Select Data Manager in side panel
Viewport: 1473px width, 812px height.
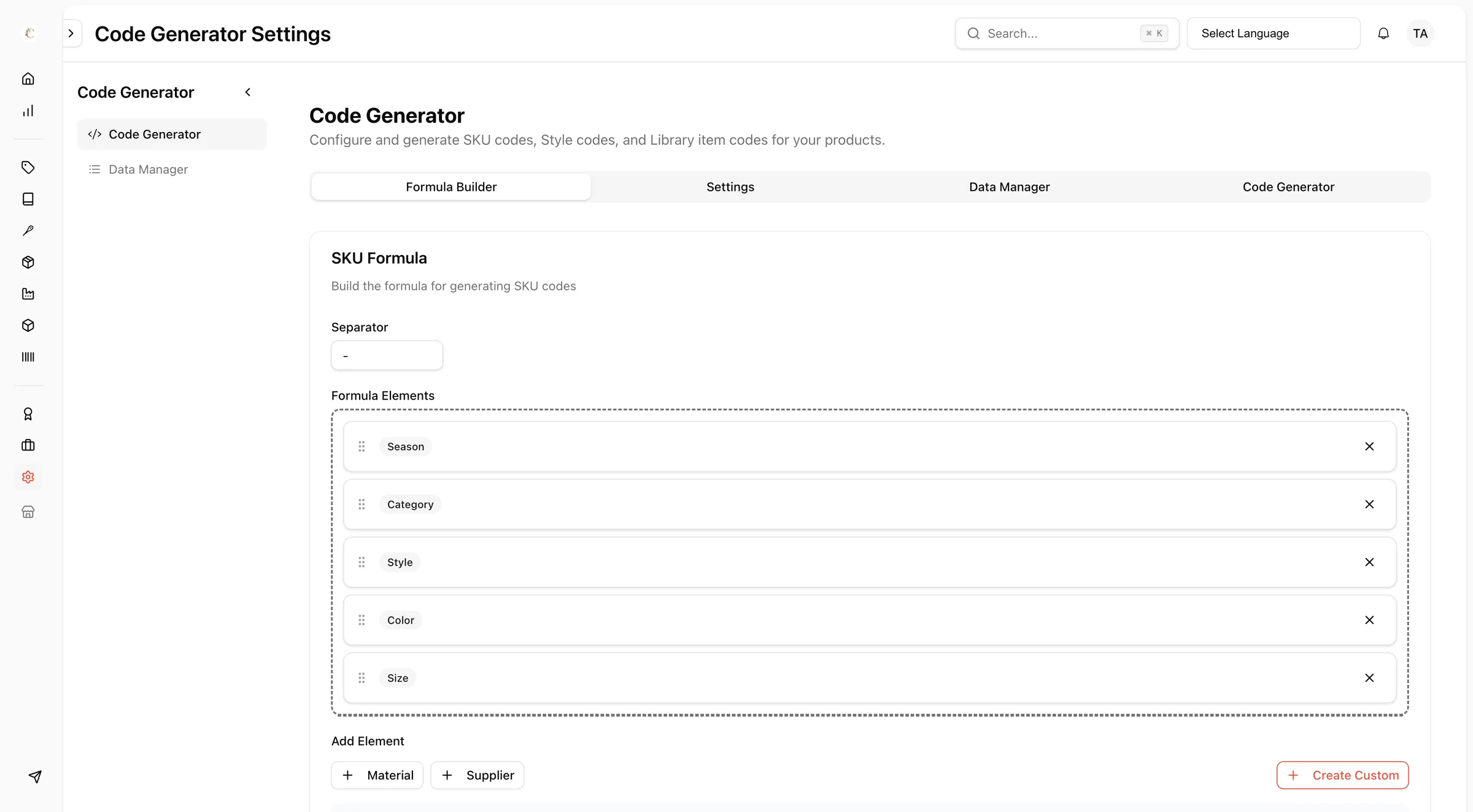click(172, 169)
